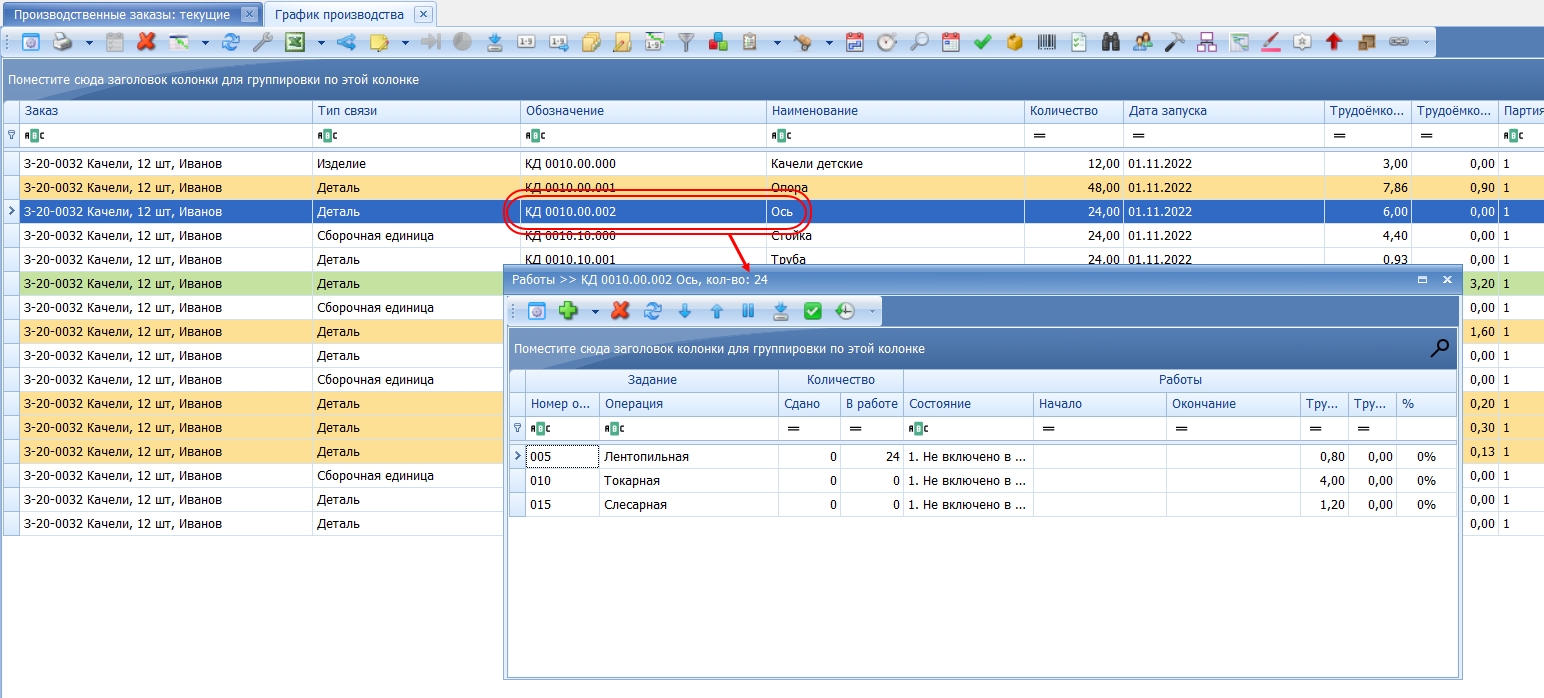Click the two-users icon

(x=1143, y=42)
